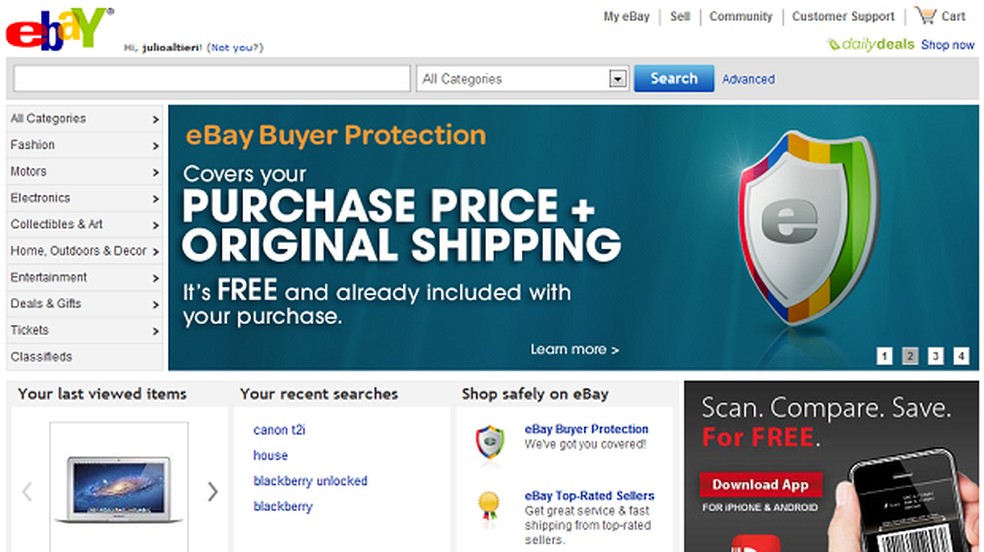Viewport: 984px width, 552px height.
Task: Open the All Categories dropdown
Action: (523, 79)
